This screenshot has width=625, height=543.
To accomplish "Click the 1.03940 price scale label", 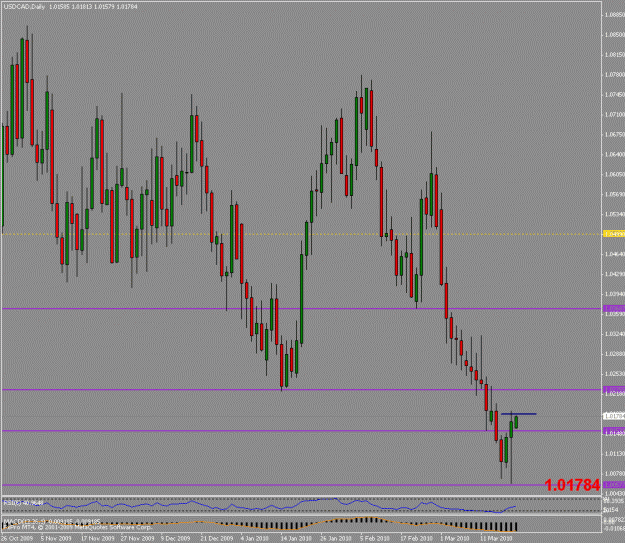I will (614, 294).
